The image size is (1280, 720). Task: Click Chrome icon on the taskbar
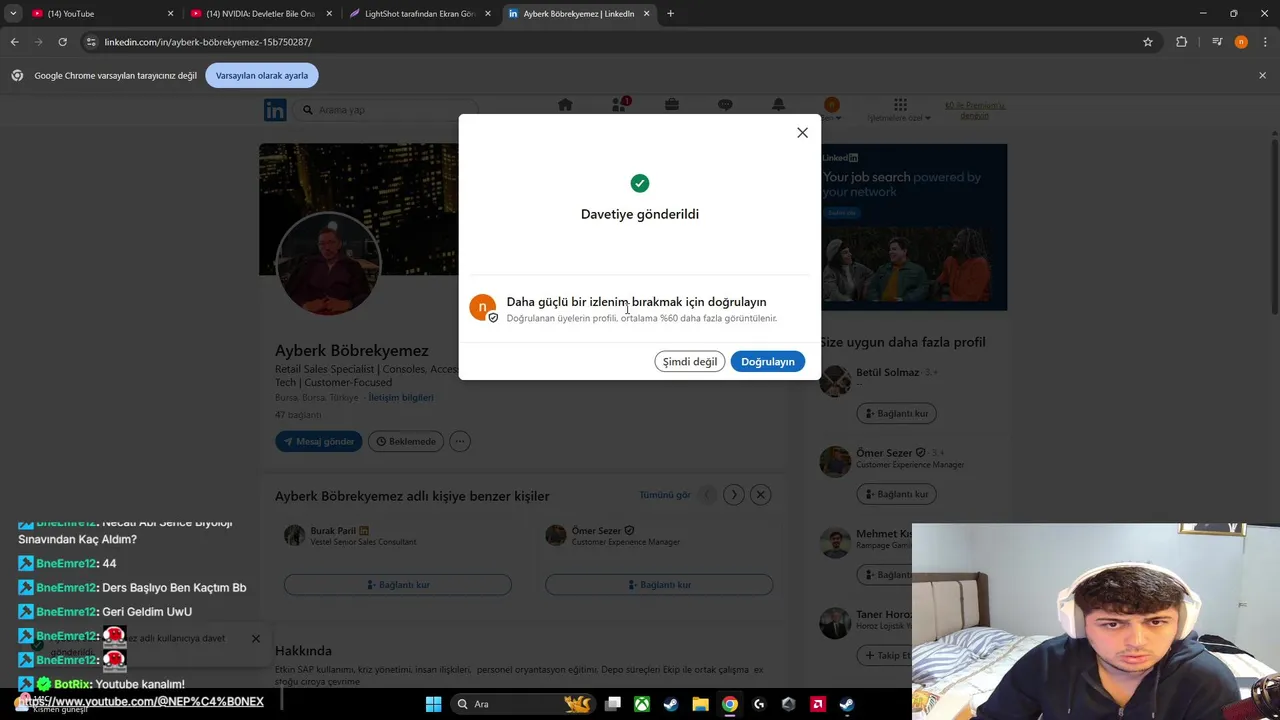tap(730, 704)
